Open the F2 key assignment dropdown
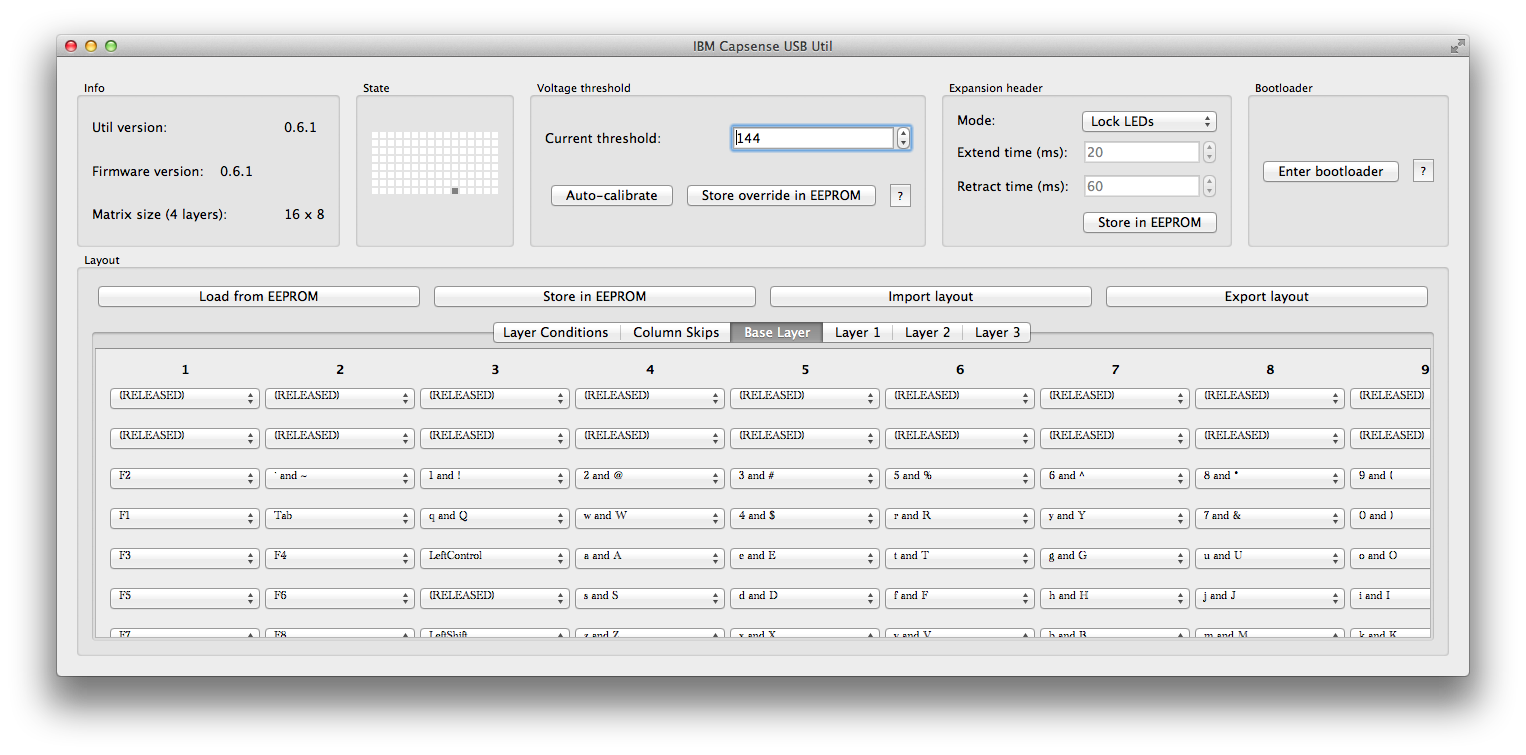The width and height of the screenshot is (1526, 755). pos(184,477)
